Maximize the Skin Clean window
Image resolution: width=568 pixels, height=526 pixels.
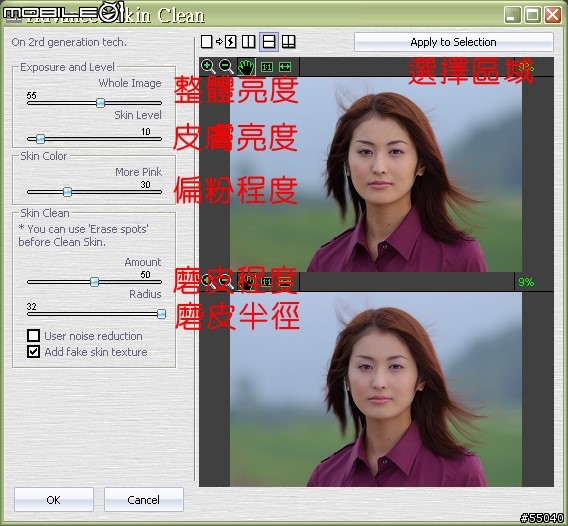click(x=532, y=15)
